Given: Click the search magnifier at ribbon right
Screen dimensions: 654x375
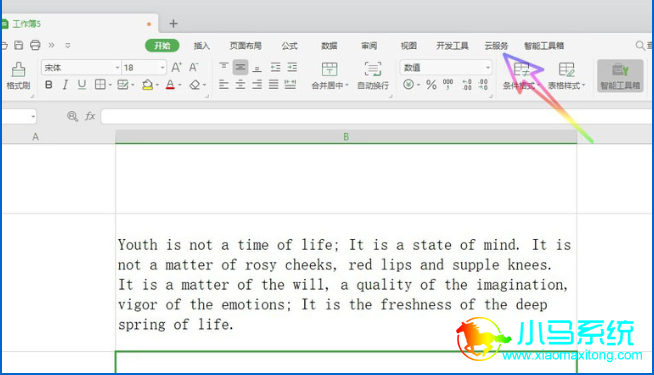Looking at the screenshot, I should click(x=640, y=45).
